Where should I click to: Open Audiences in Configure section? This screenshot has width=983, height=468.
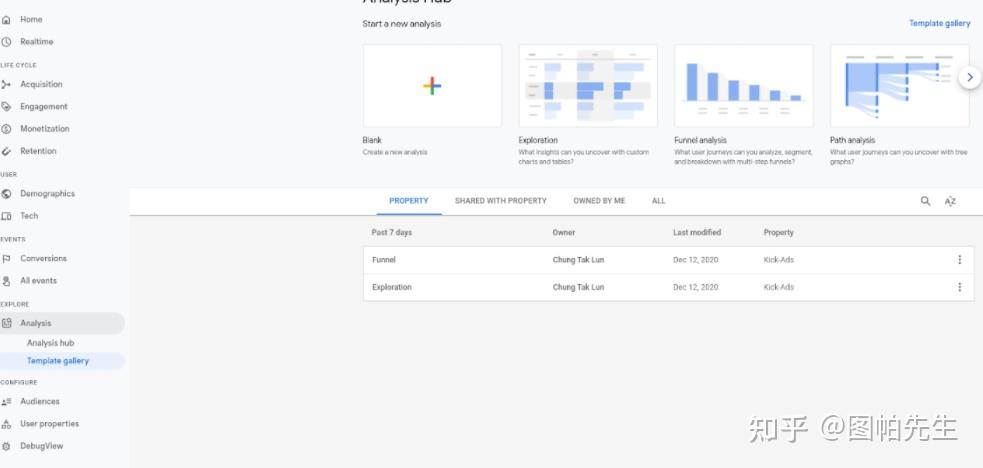click(39, 402)
